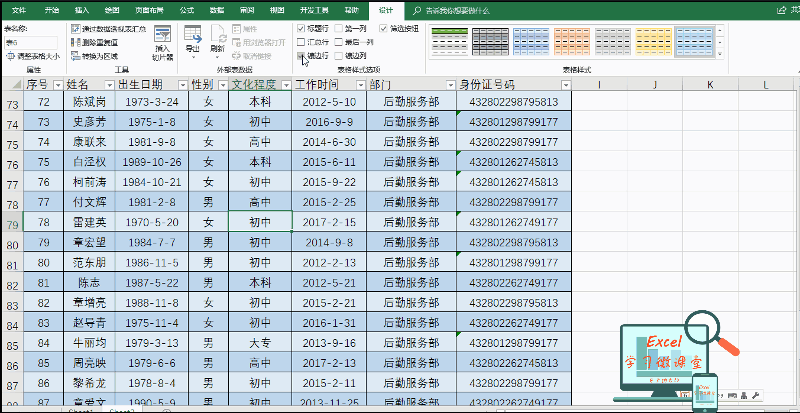Viewport: 800px width, 413px height.
Task: Click 转换为区域 (Convert to Range)
Action: (x=94, y=56)
